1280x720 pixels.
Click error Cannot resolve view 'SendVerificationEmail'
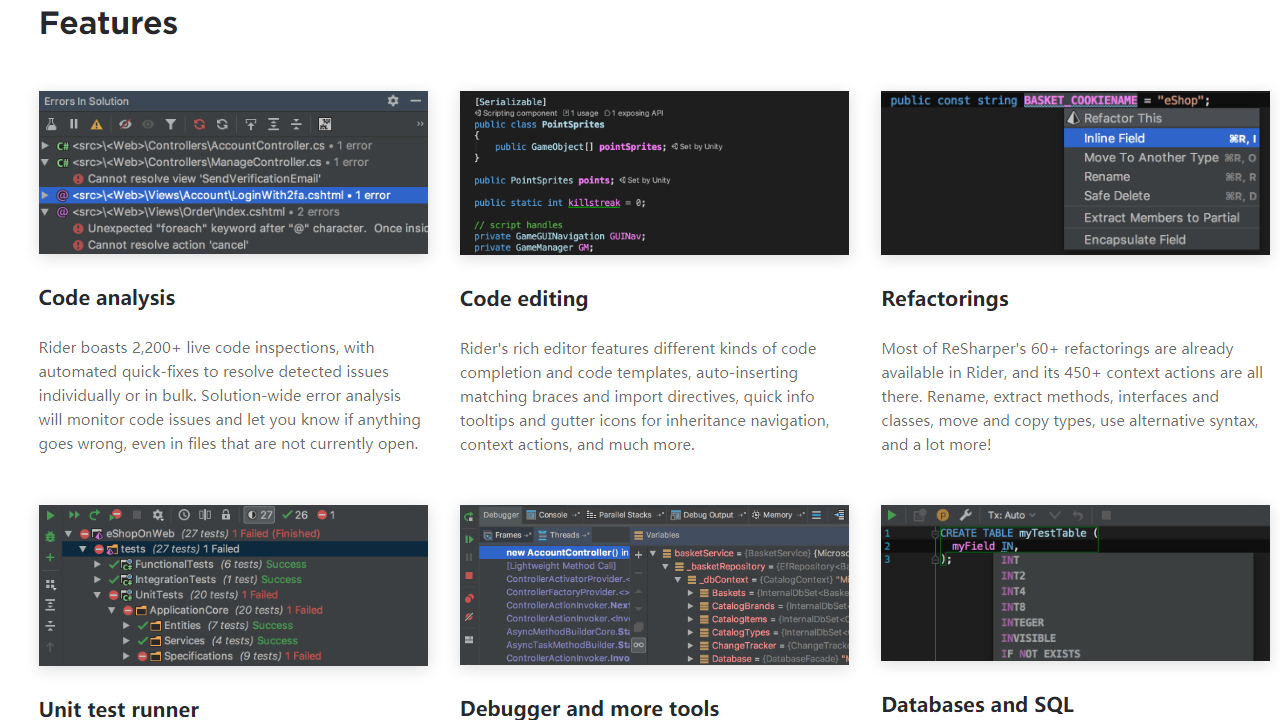pyautogui.click(x=195, y=178)
